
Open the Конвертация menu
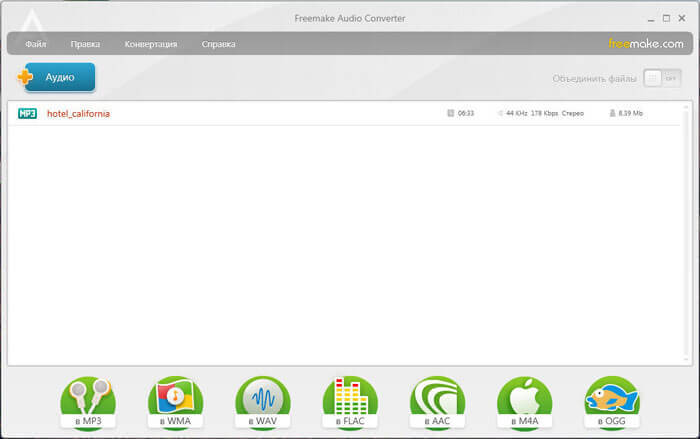151,44
